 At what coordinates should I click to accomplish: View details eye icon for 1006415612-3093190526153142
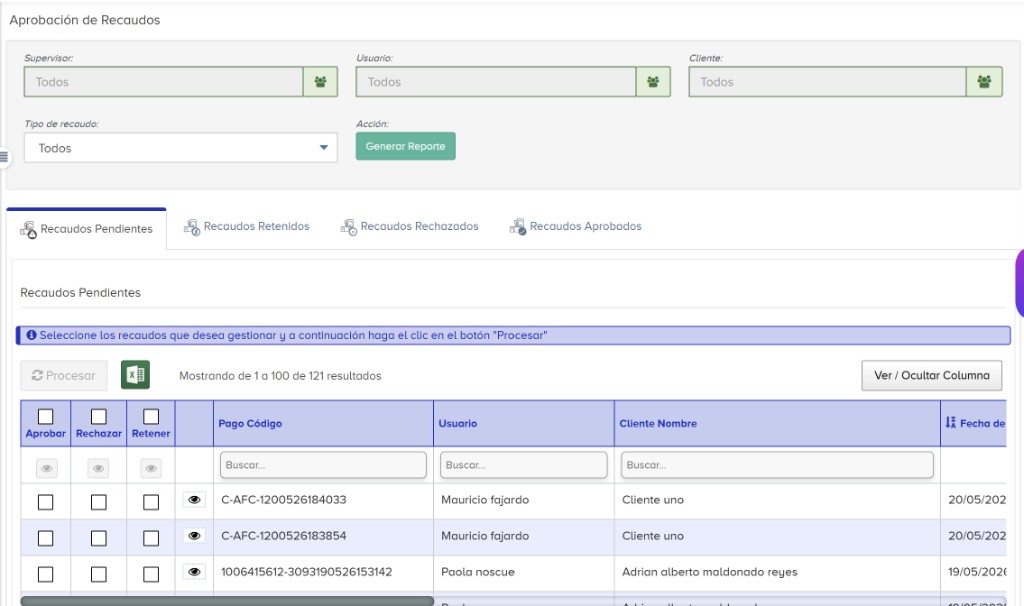tap(194, 571)
